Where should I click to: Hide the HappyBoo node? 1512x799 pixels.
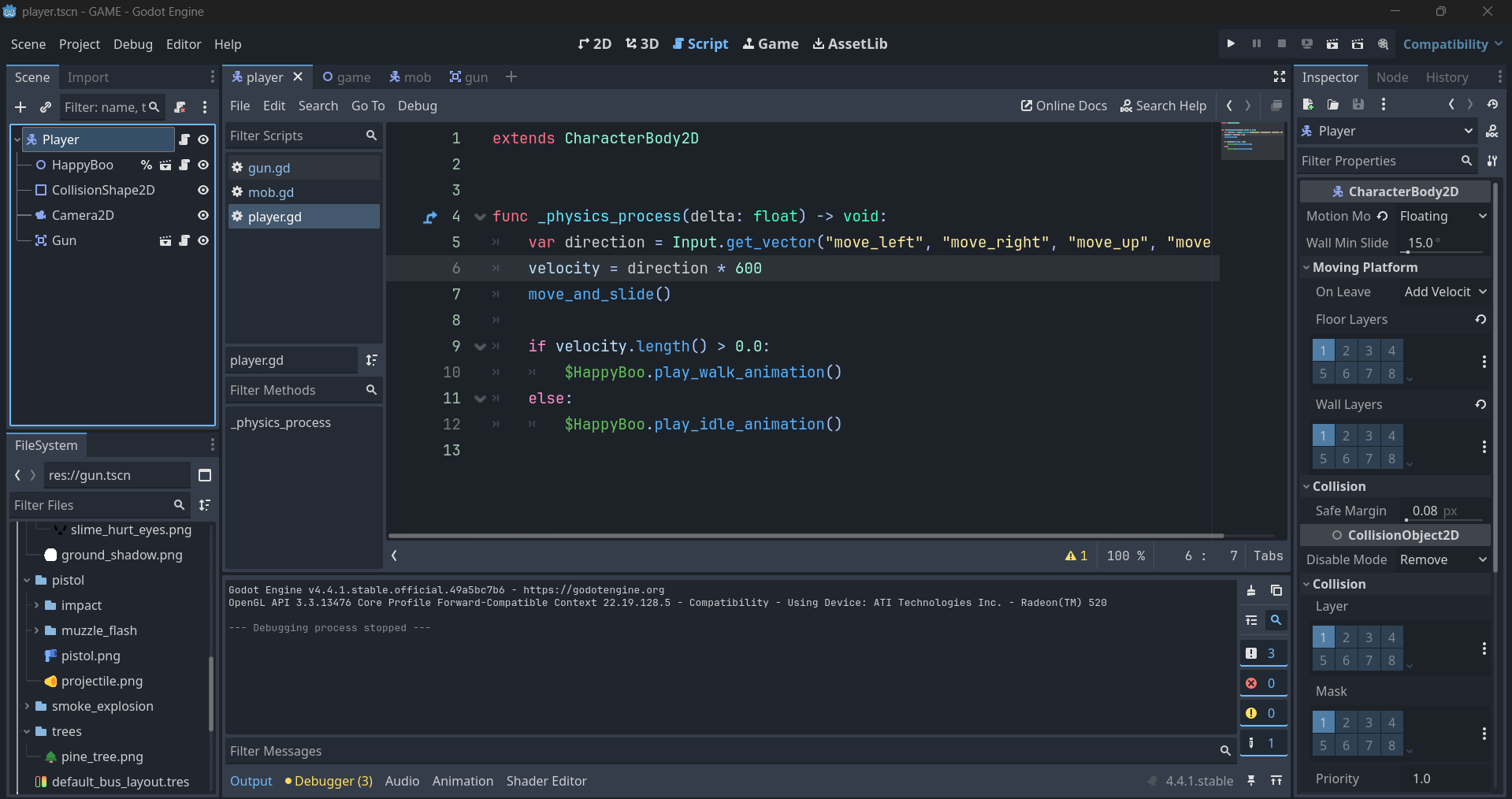click(203, 165)
